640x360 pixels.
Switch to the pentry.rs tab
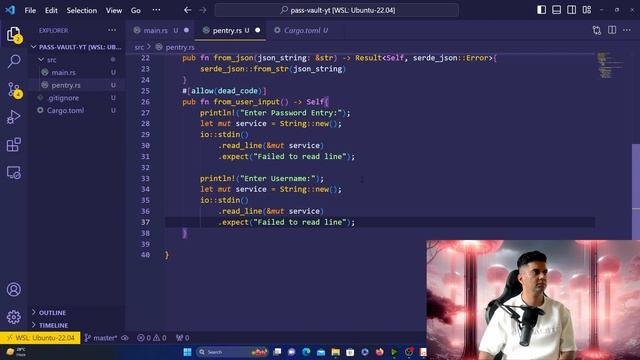[x=231, y=30]
